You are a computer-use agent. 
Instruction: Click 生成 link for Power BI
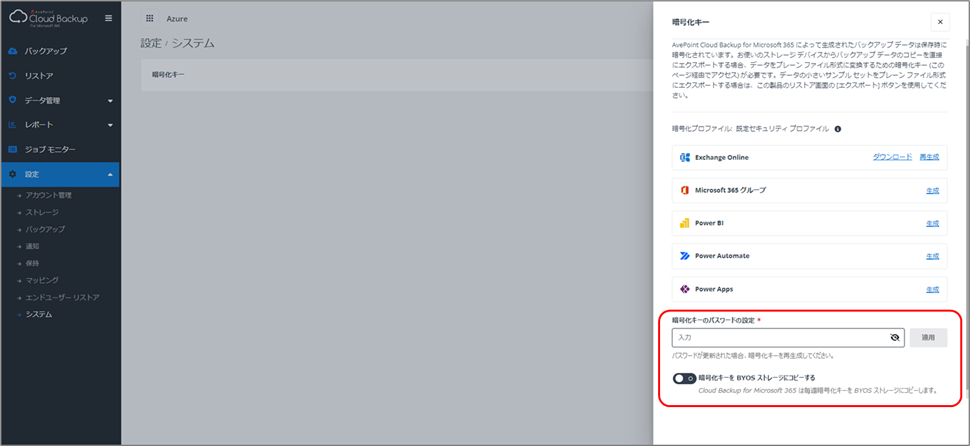tap(932, 223)
